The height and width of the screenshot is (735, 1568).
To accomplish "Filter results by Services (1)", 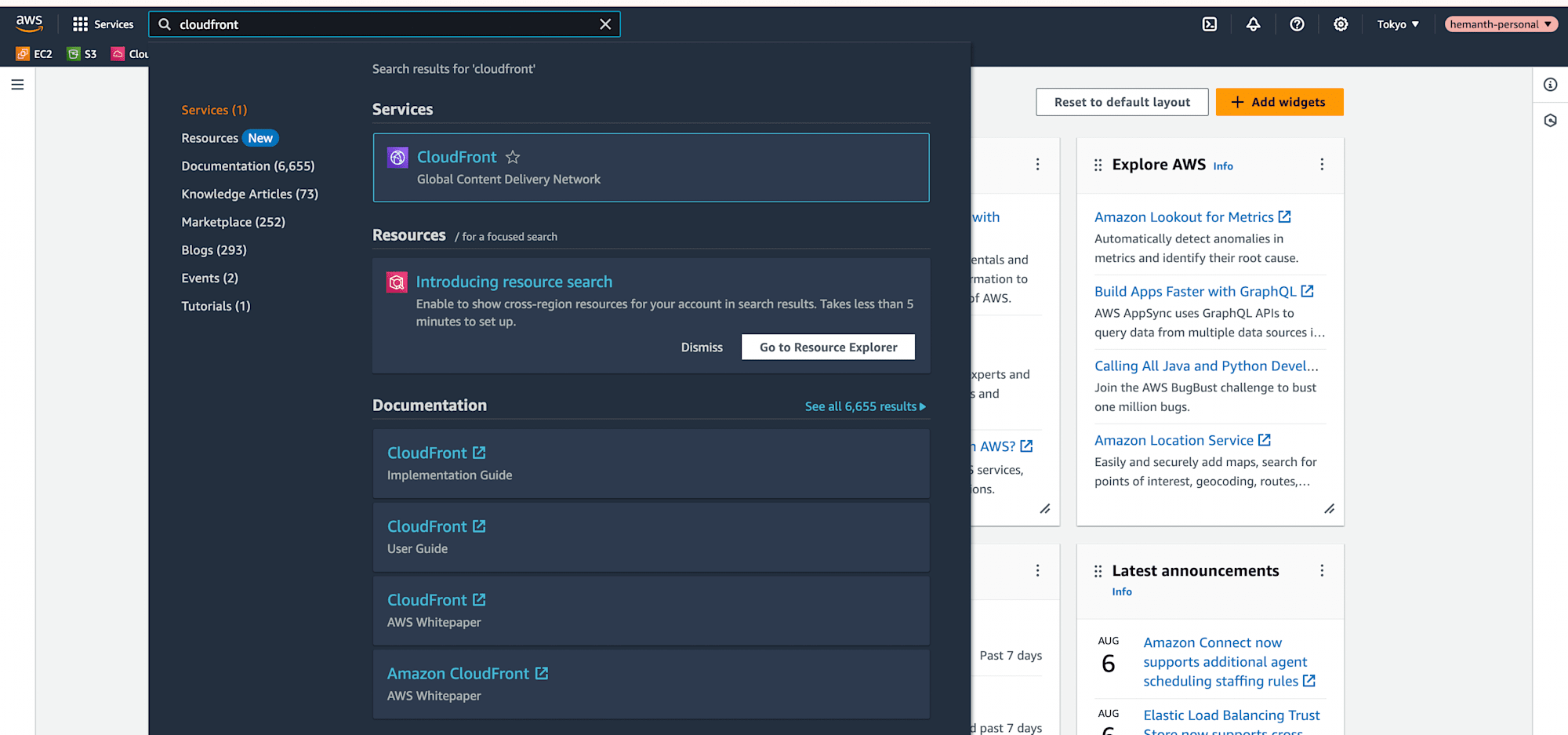I will [214, 110].
